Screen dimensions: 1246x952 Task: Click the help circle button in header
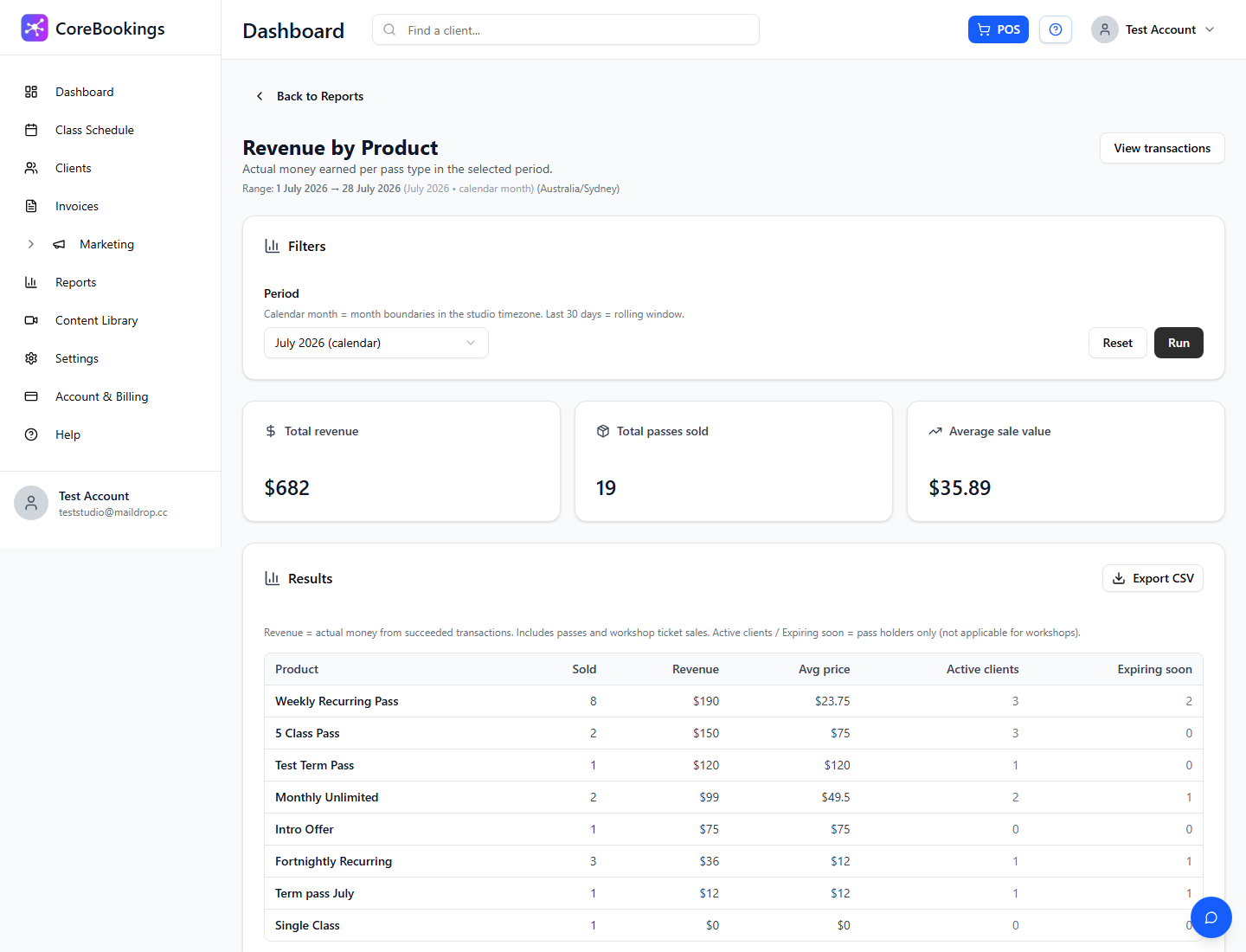1056,29
